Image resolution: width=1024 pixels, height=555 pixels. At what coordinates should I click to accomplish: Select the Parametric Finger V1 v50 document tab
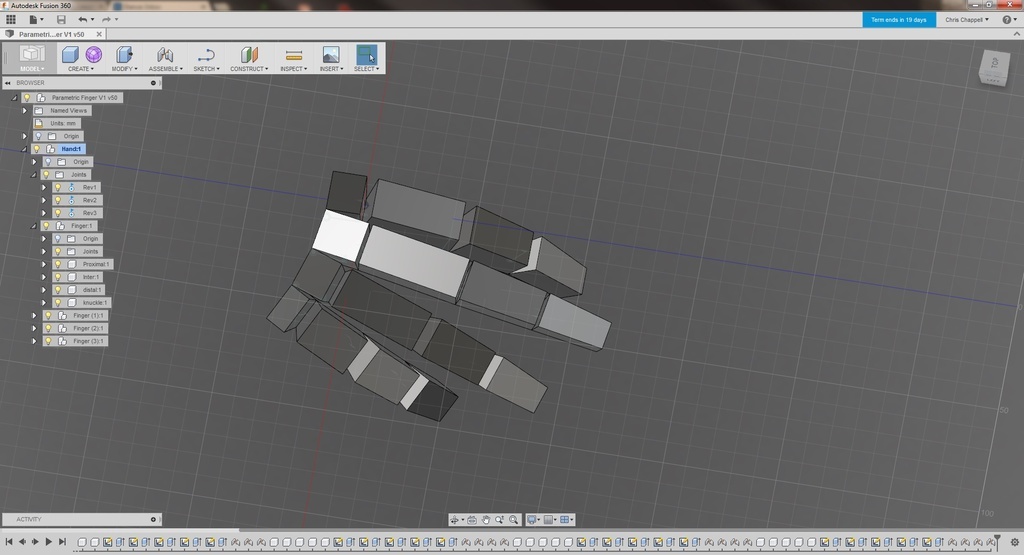coord(52,34)
